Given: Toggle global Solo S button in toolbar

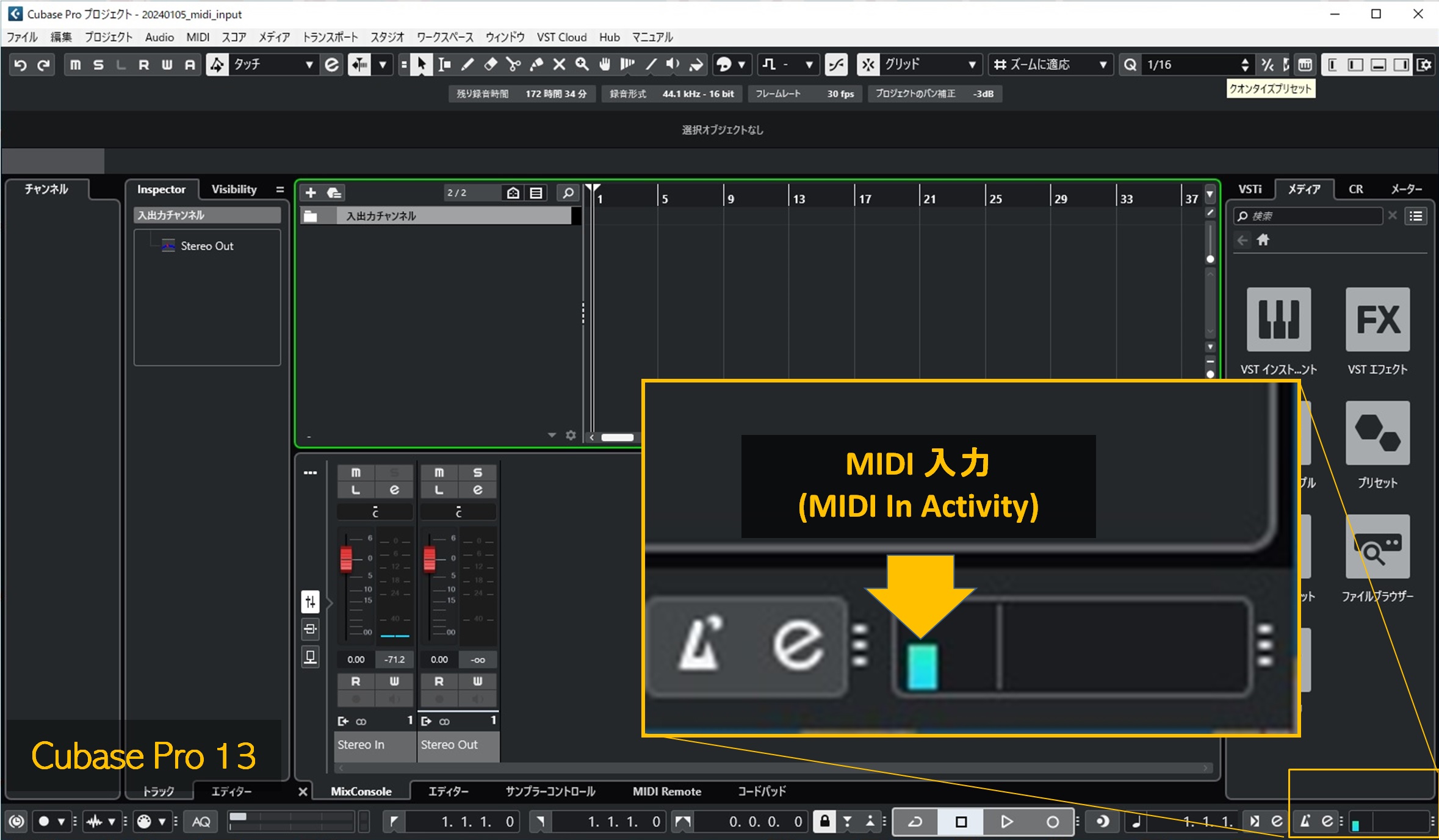Looking at the screenshot, I should (x=98, y=65).
